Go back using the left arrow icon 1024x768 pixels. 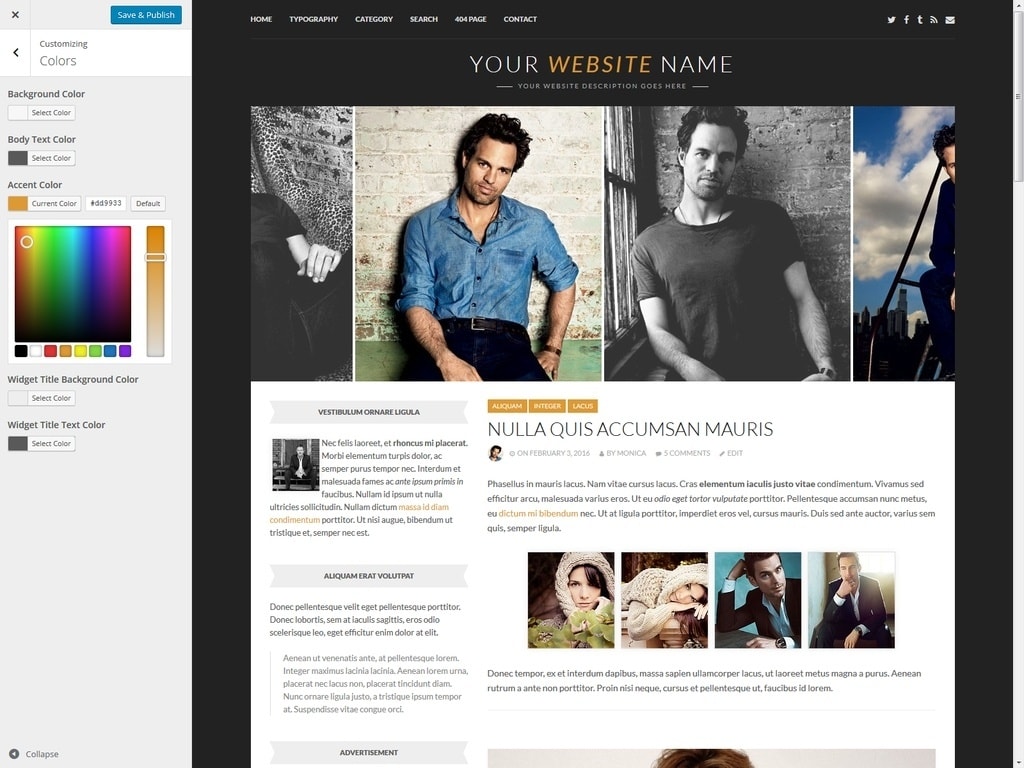coord(16,53)
